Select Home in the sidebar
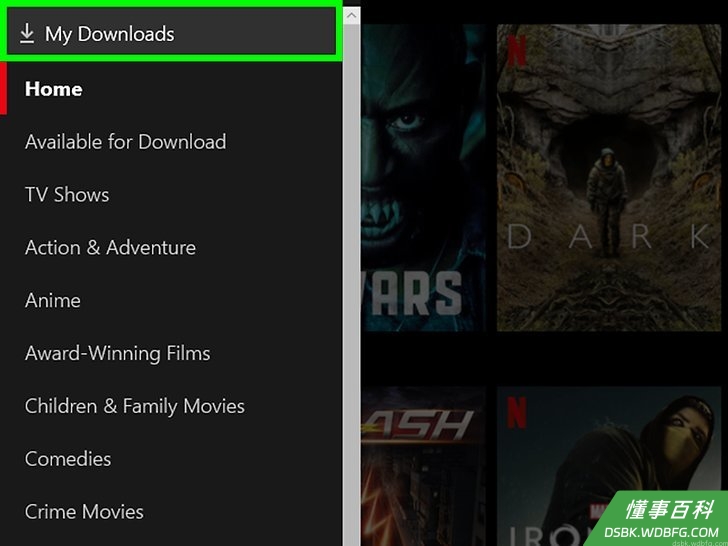728x546 pixels. point(171,89)
